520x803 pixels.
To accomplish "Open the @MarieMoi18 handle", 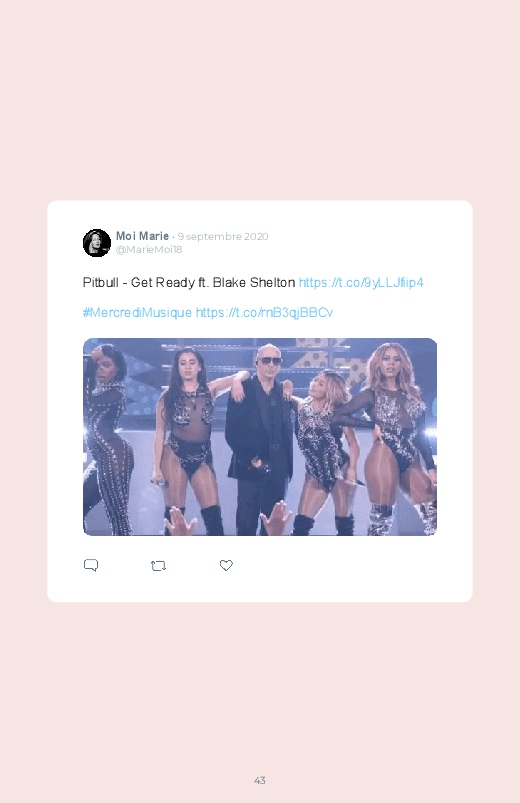I will pyautogui.click(x=149, y=249).
